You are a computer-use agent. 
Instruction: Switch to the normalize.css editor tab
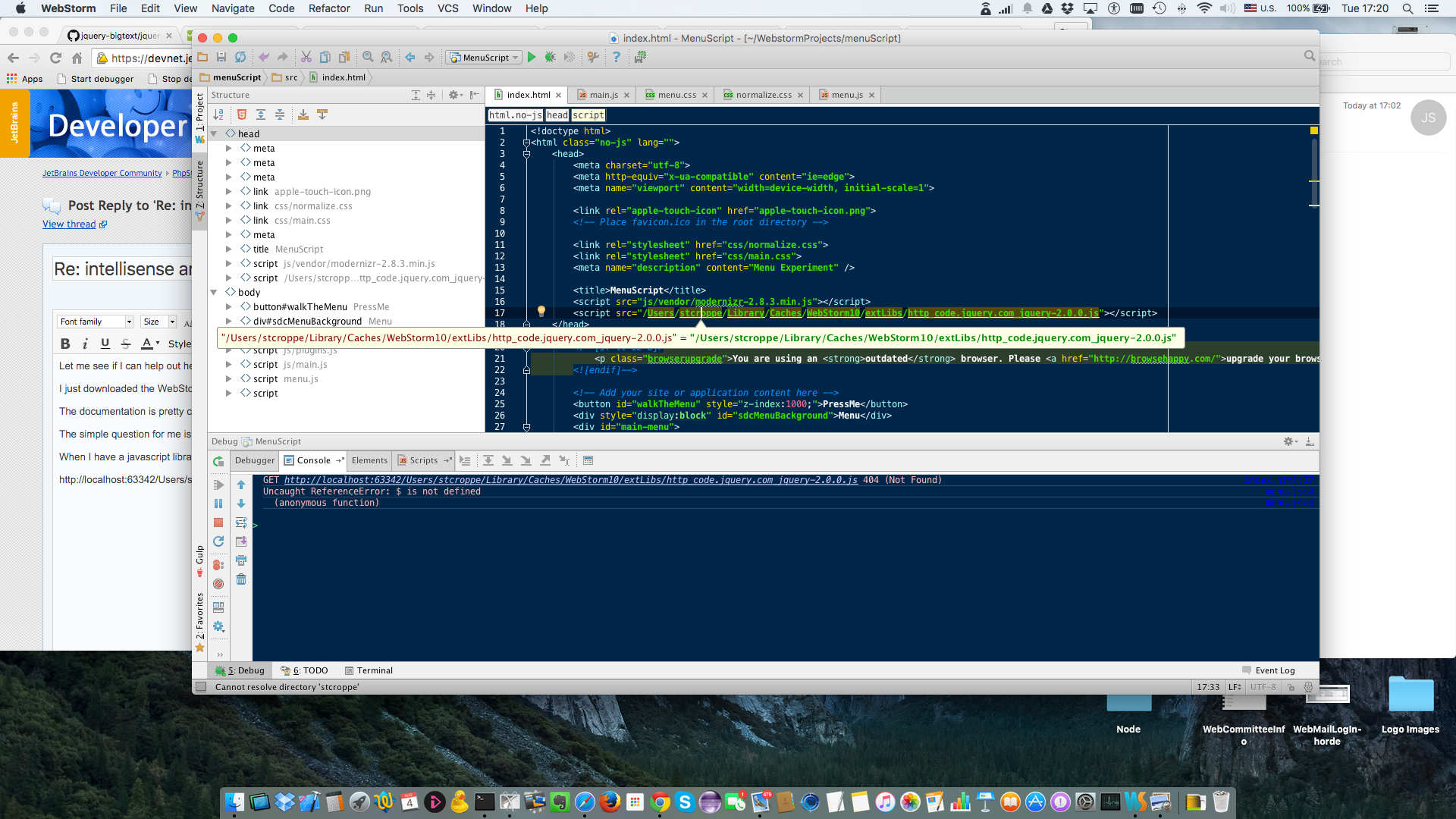pyautogui.click(x=763, y=95)
